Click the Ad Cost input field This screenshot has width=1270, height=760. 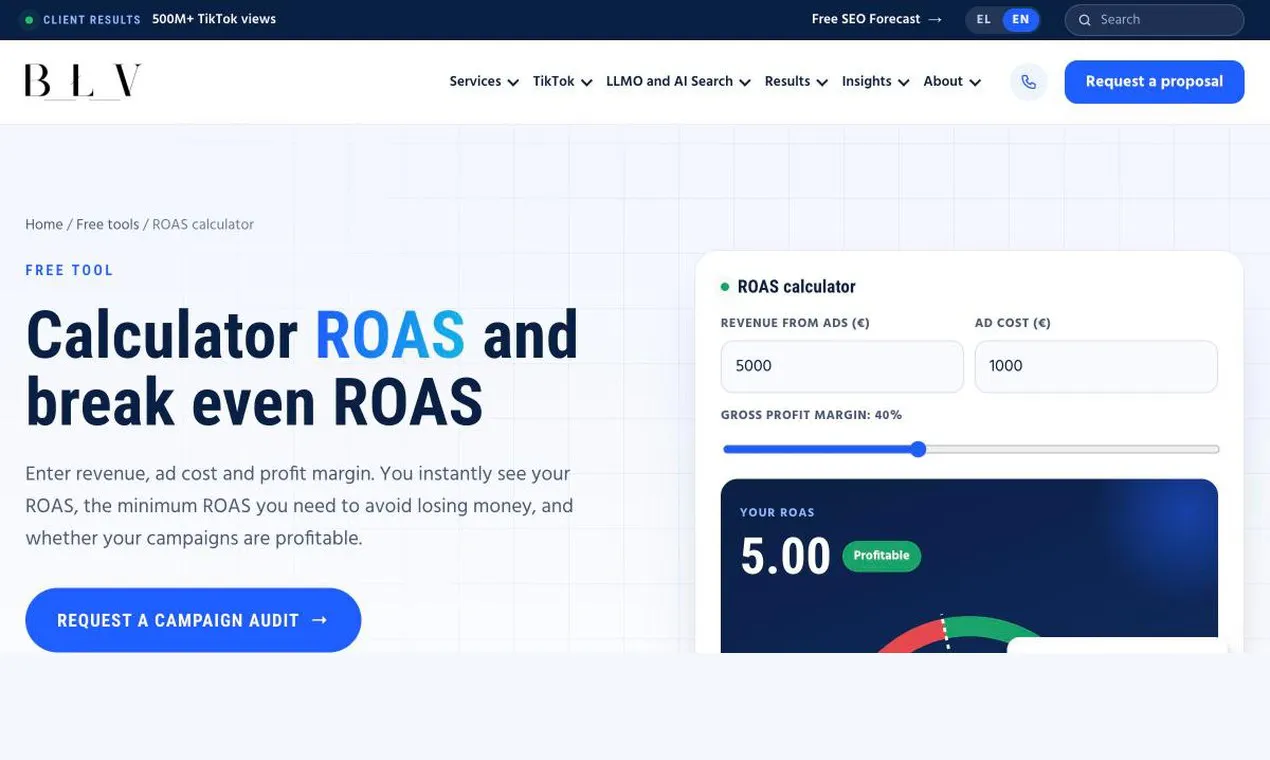1096,366
